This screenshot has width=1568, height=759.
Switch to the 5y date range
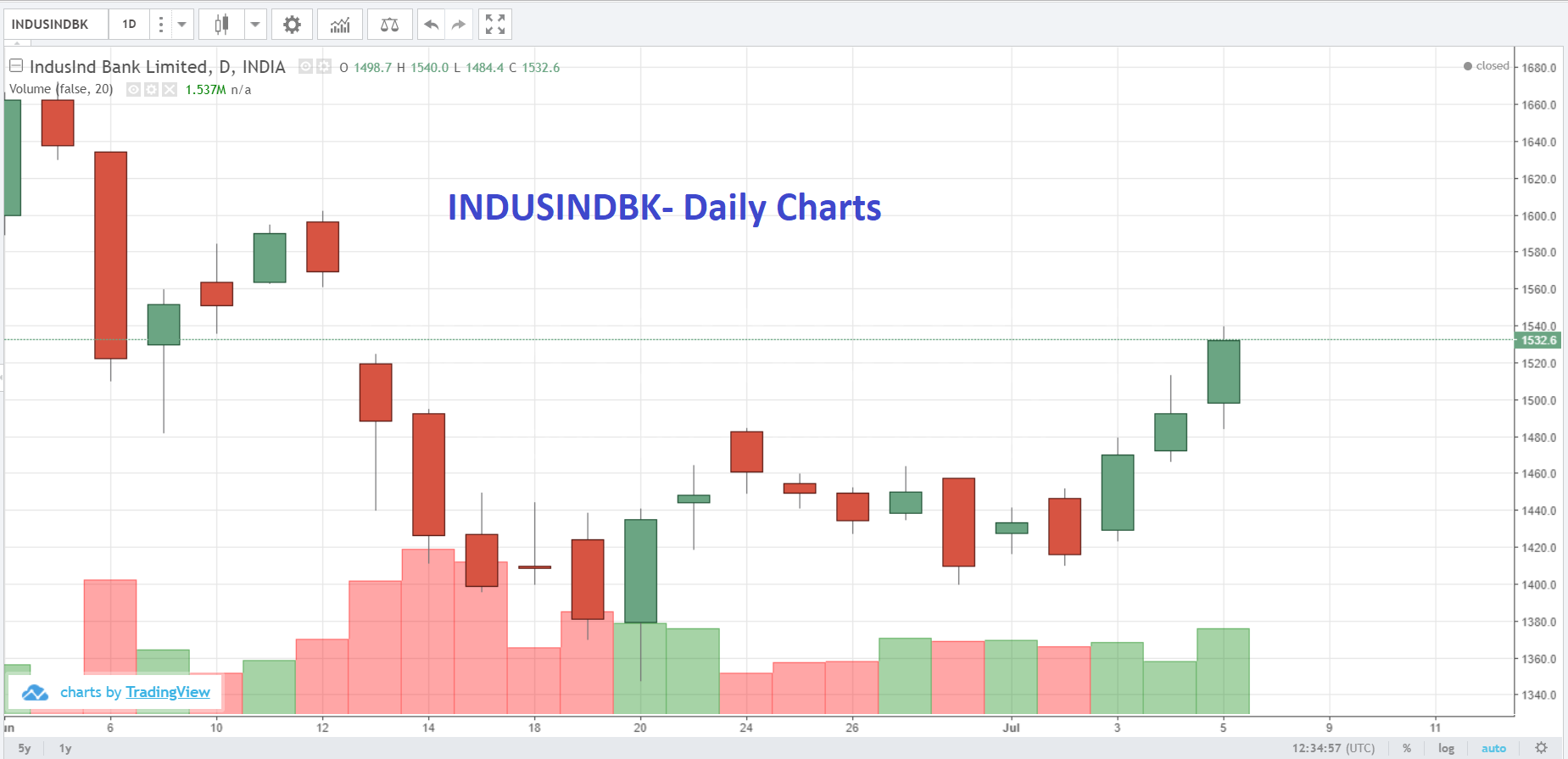[x=25, y=748]
